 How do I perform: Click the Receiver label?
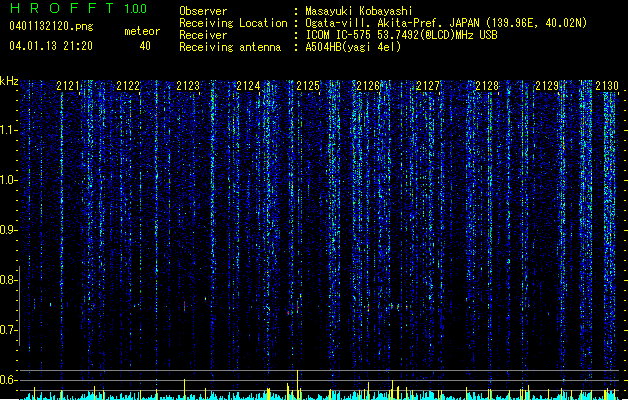tap(203, 35)
